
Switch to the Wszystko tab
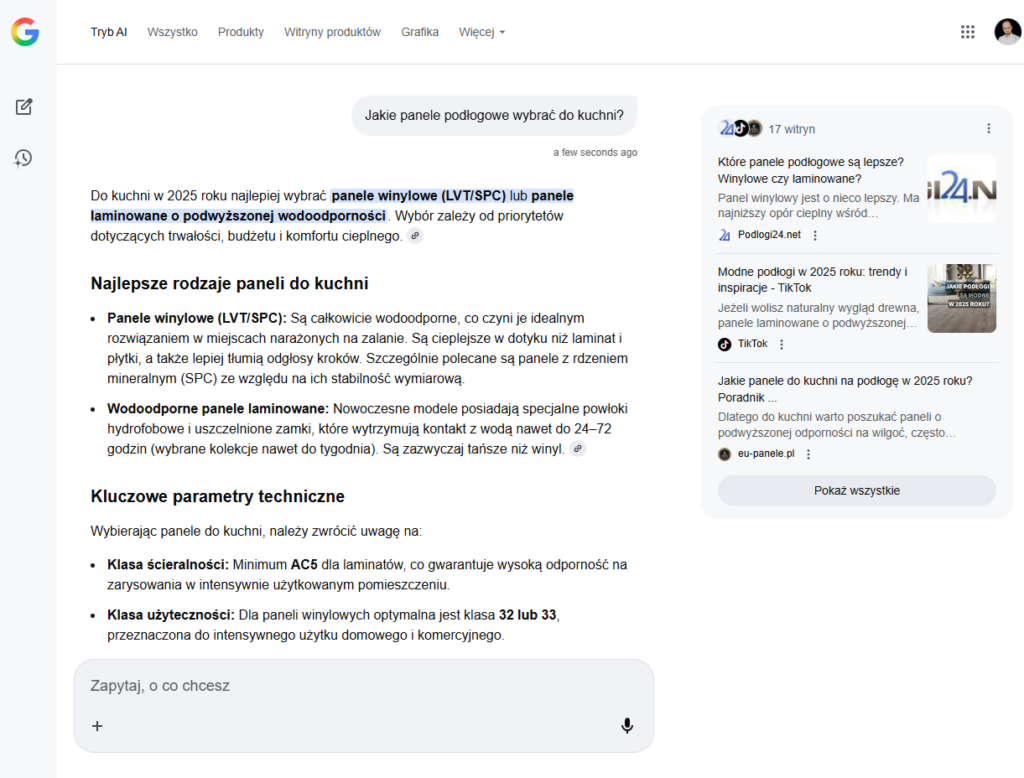[172, 32]
